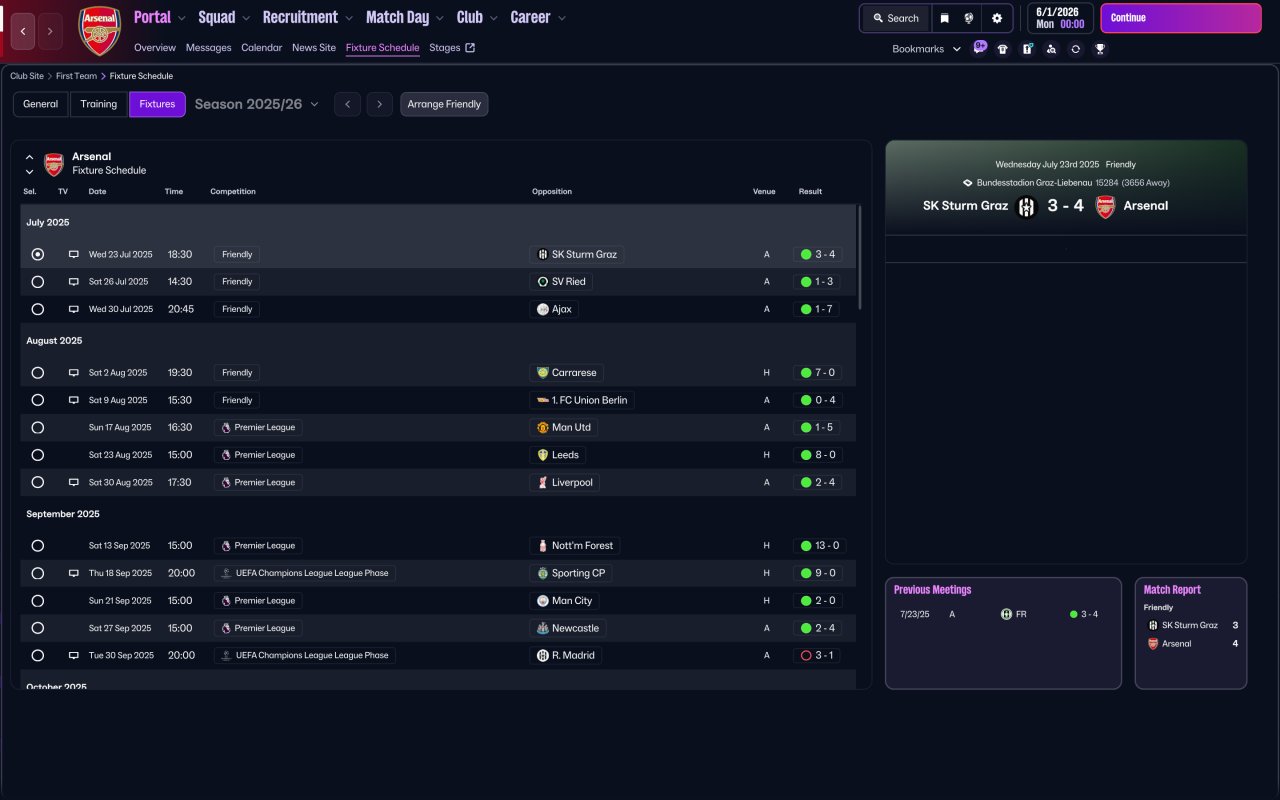Open the globe icon in top bar

click(x=969, y=18)
